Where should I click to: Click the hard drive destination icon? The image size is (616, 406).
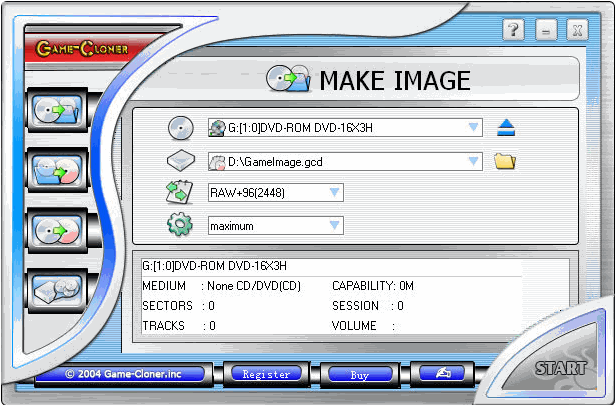point(181,160)
